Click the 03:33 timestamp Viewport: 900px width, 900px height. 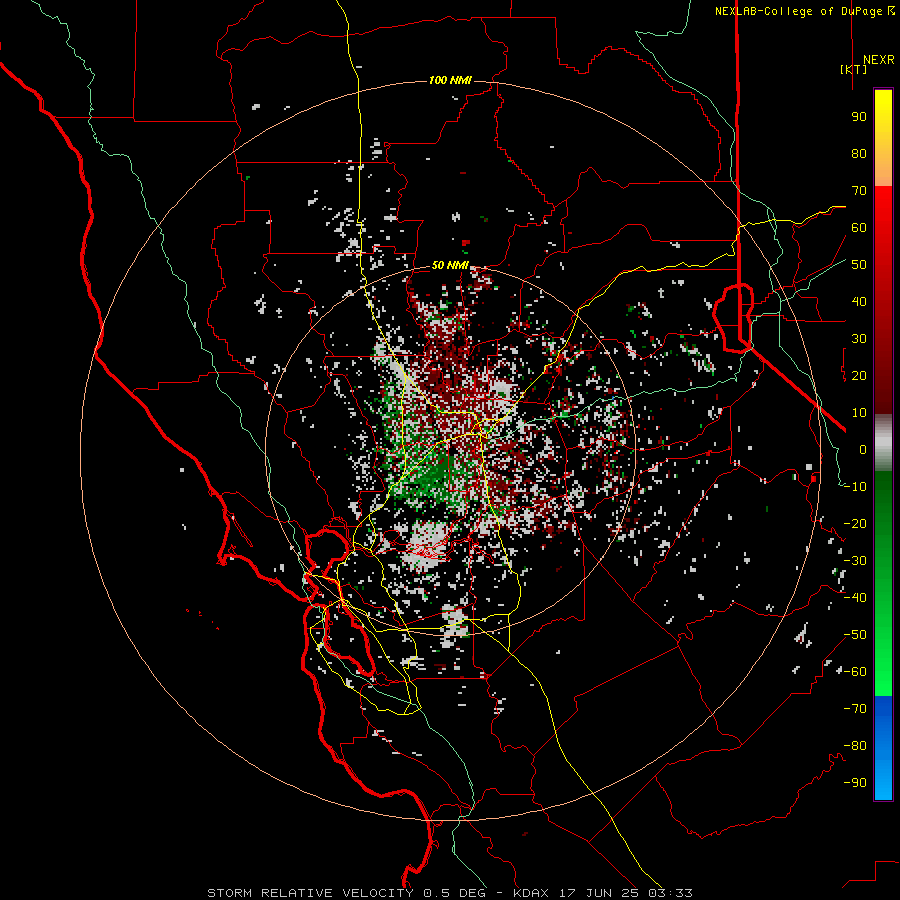[670, 893]
